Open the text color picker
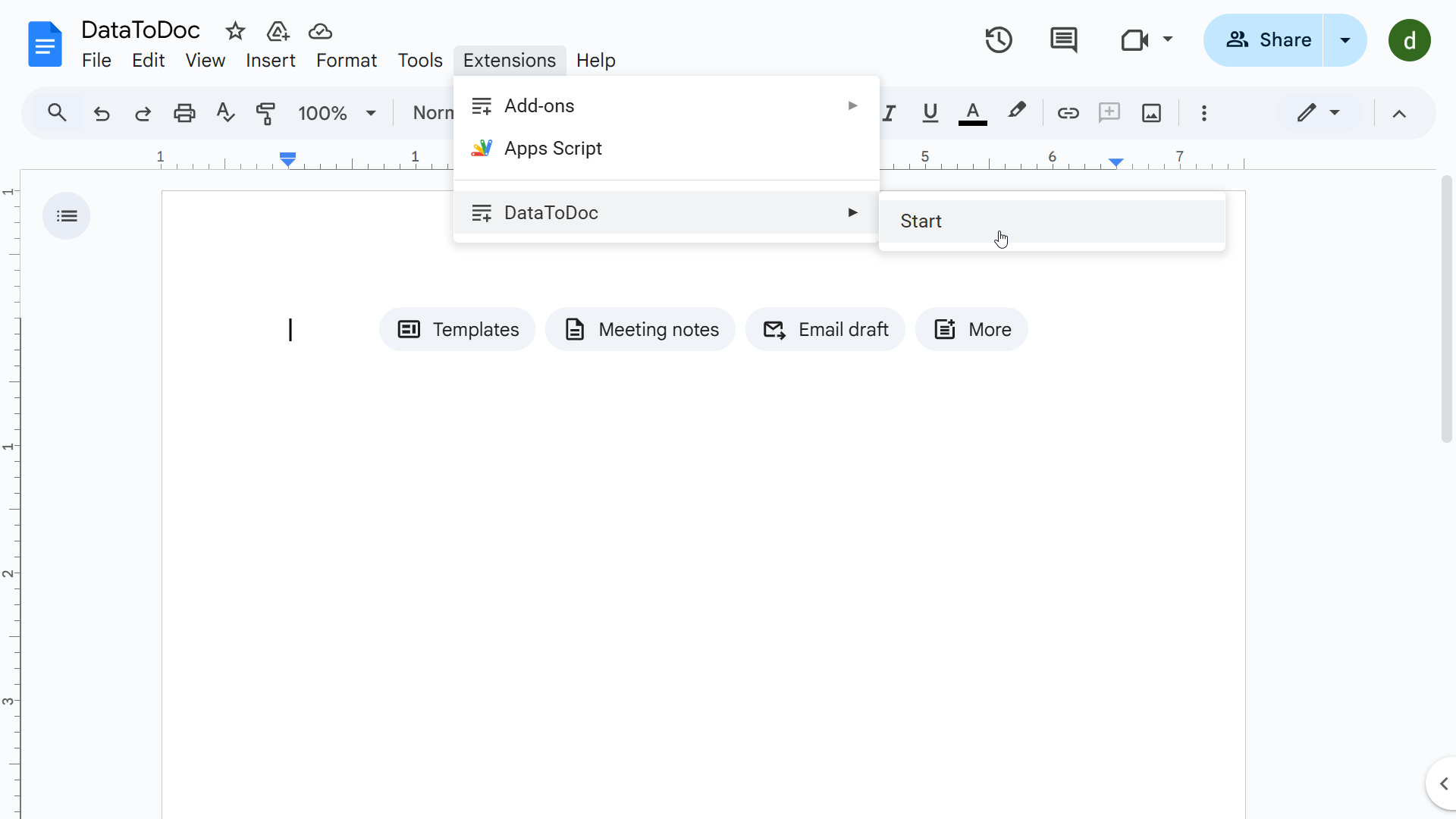The height and width of the screenshot is (819, 1456). click(972, 113)
